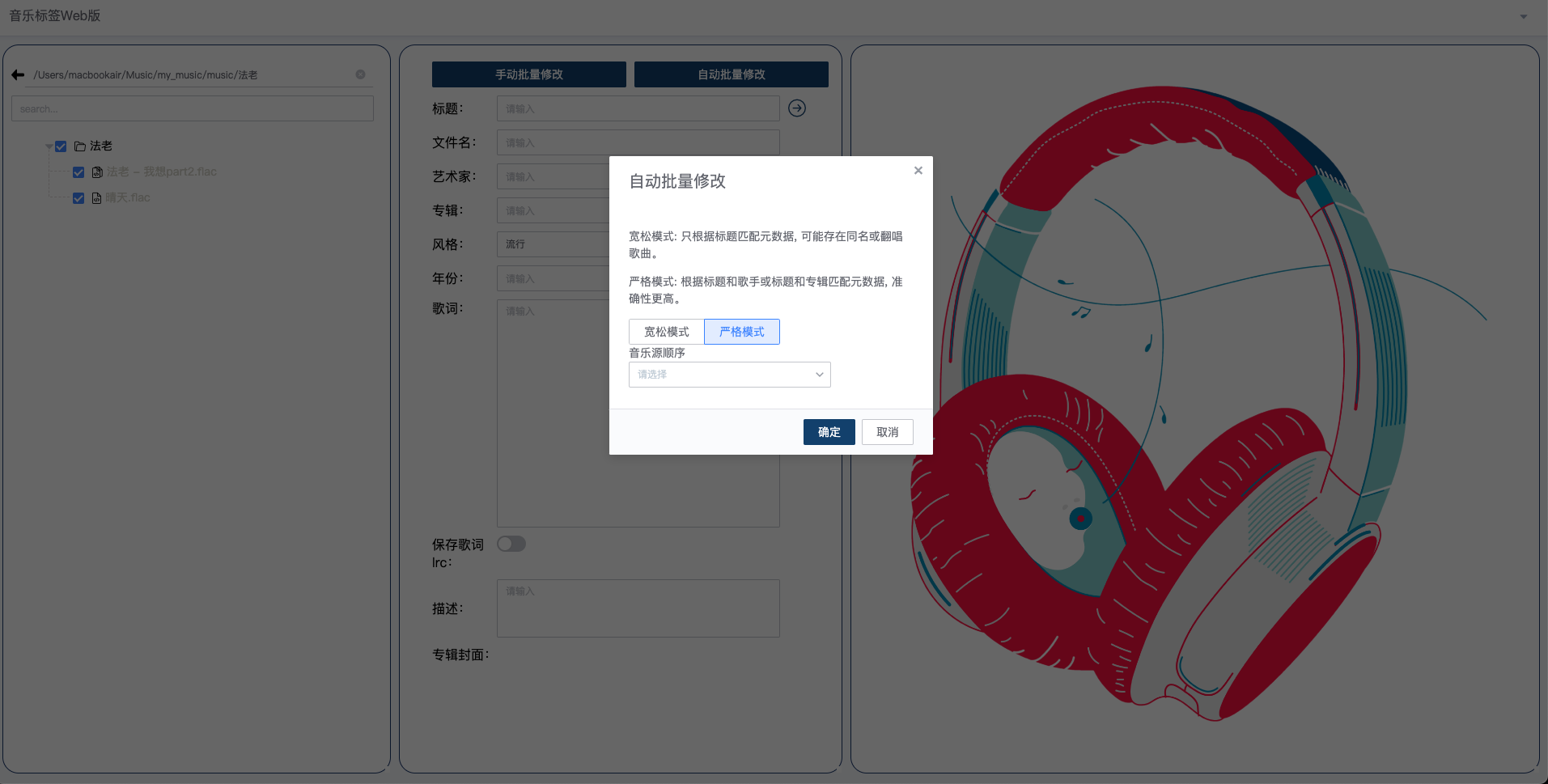Select the 晴天.flac file name
Viewport: 1548px width, 784px height.
pos(128,197)
